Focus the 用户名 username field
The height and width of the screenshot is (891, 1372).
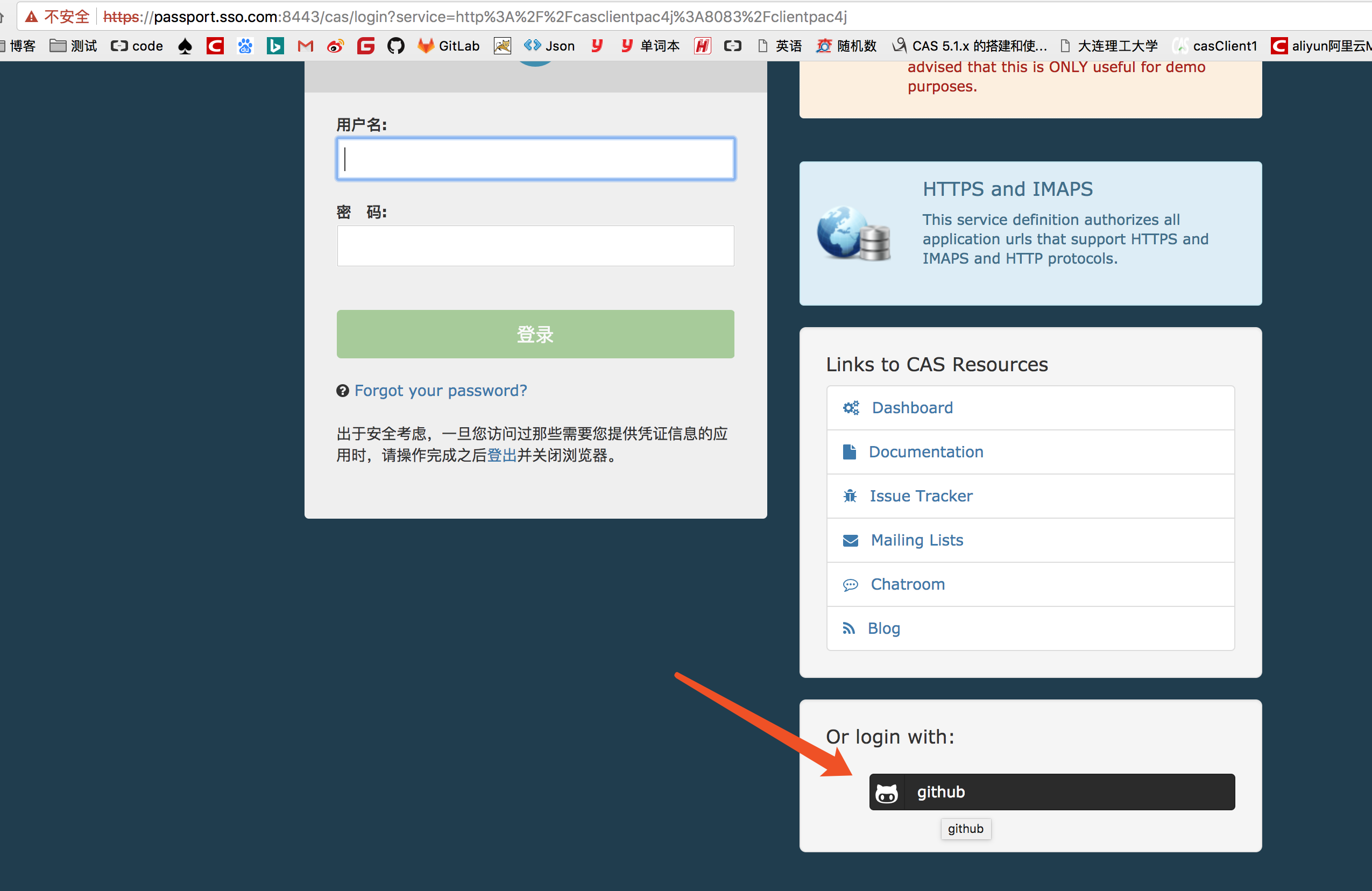[535, 159]
